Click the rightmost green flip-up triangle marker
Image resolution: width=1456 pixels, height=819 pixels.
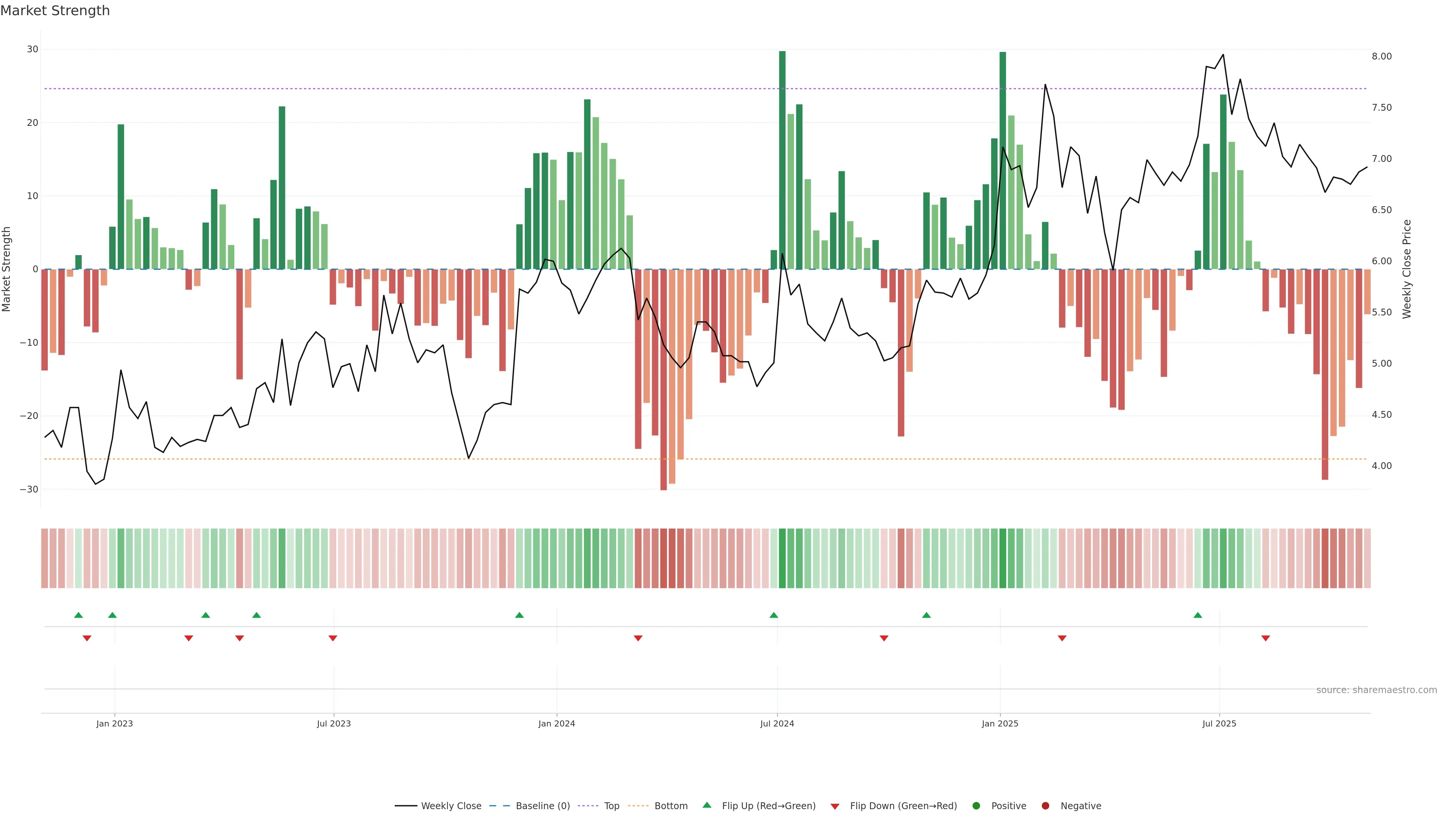pyautogui.click(x=1198, y=615)
